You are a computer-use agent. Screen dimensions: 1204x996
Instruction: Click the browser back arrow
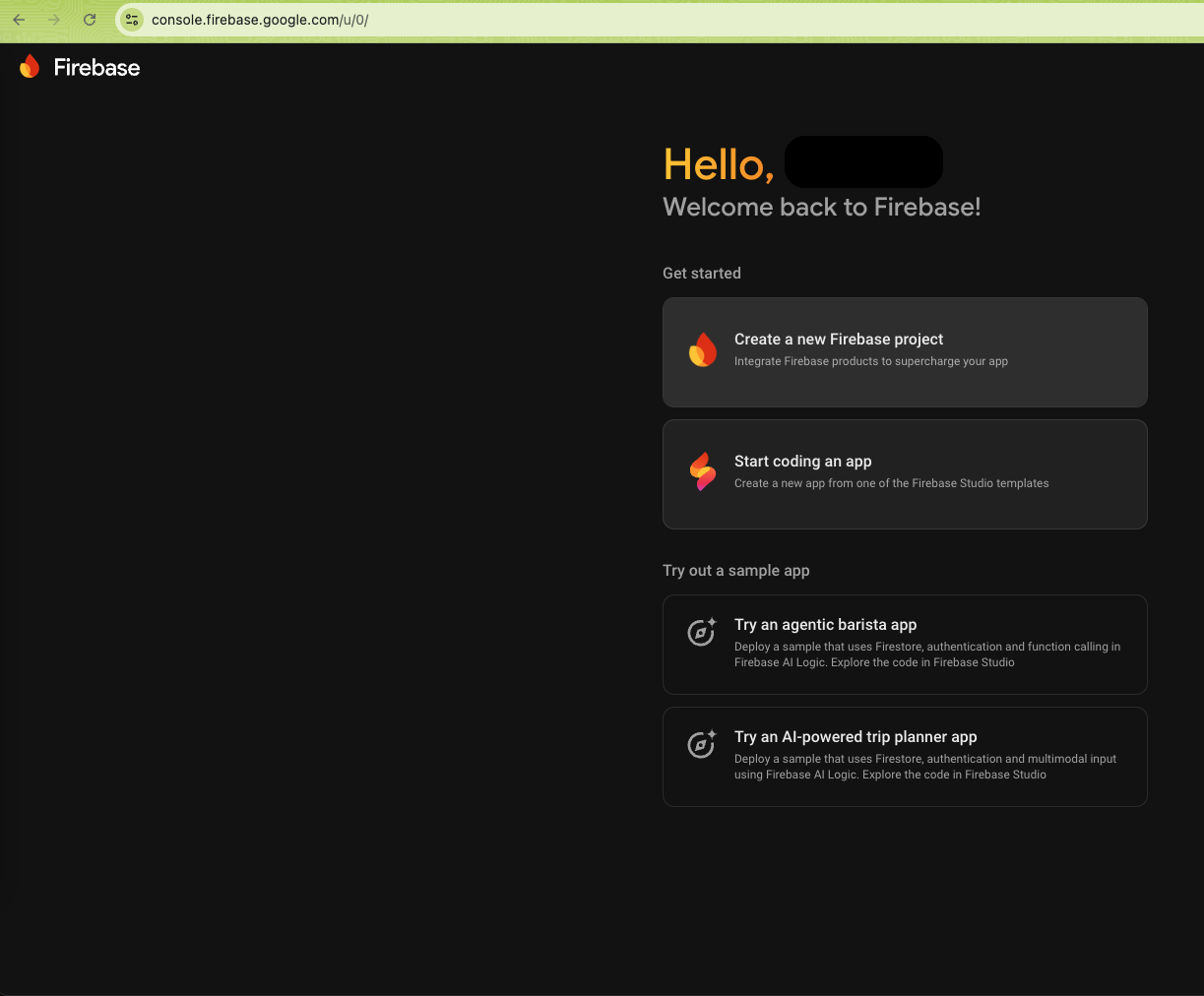(19, 20)
